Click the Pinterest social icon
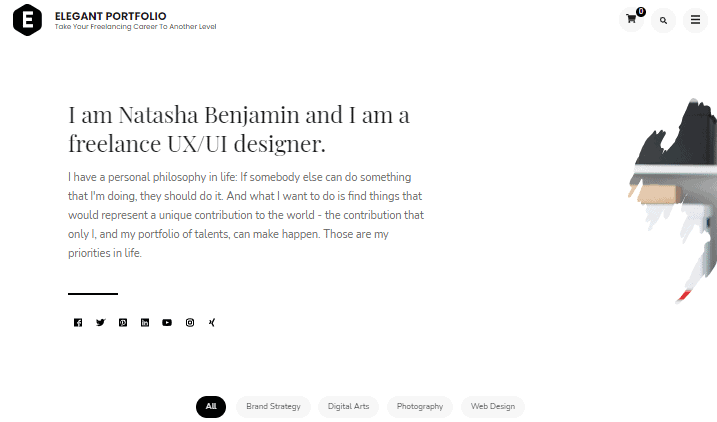 (x=123, y=323)
